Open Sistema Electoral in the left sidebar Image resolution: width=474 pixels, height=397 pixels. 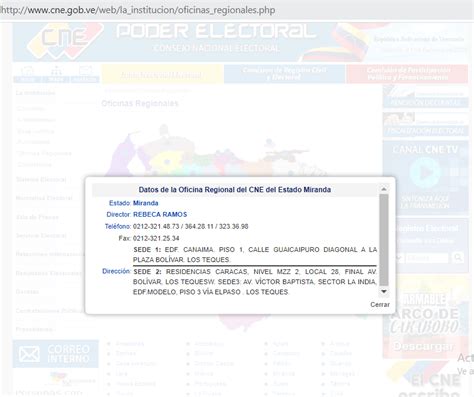[41, 180]
